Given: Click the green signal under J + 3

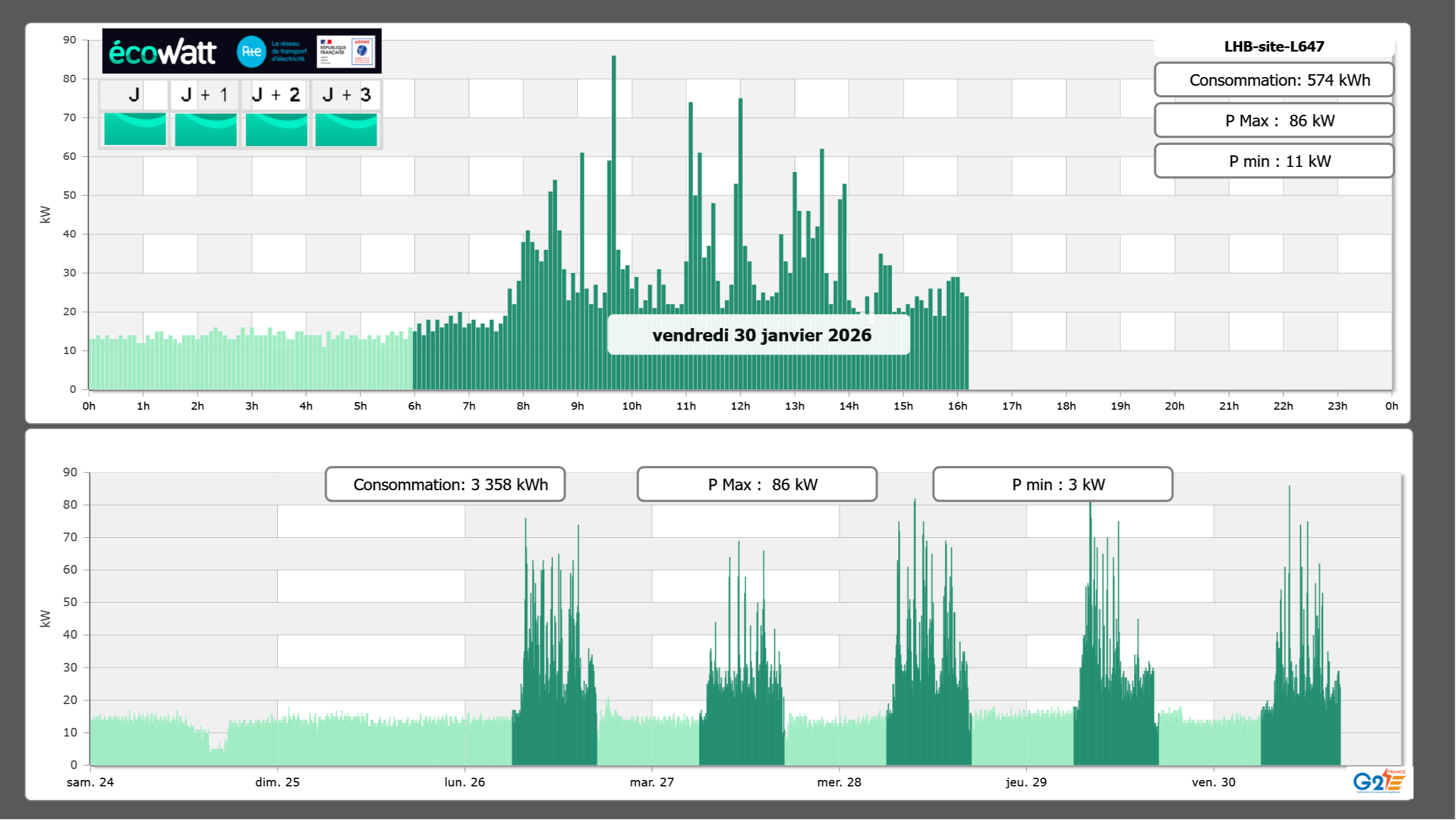Looking at the screenshot, I should pyautogui.click(x=346, y=129).
